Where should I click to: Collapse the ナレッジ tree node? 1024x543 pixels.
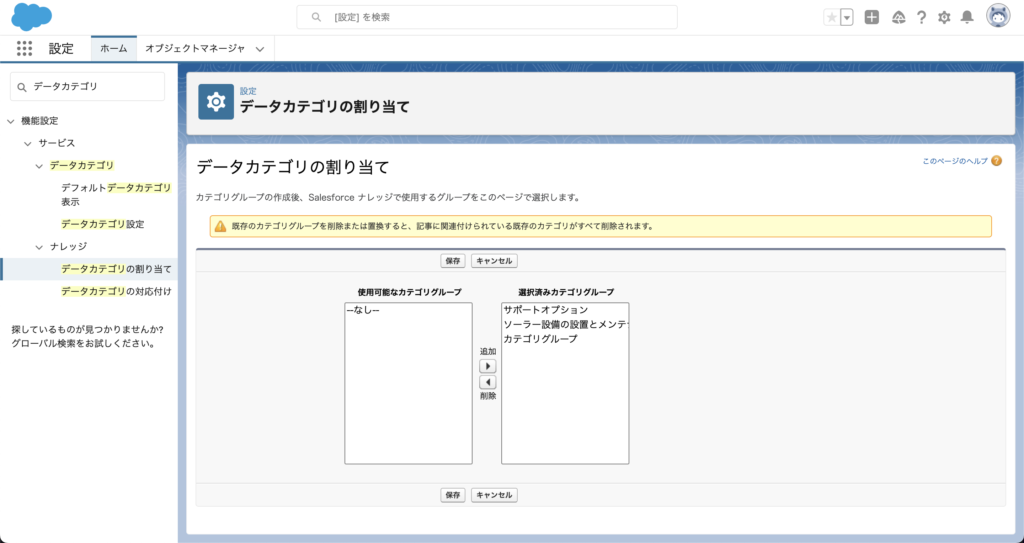[x=39, y=246]
